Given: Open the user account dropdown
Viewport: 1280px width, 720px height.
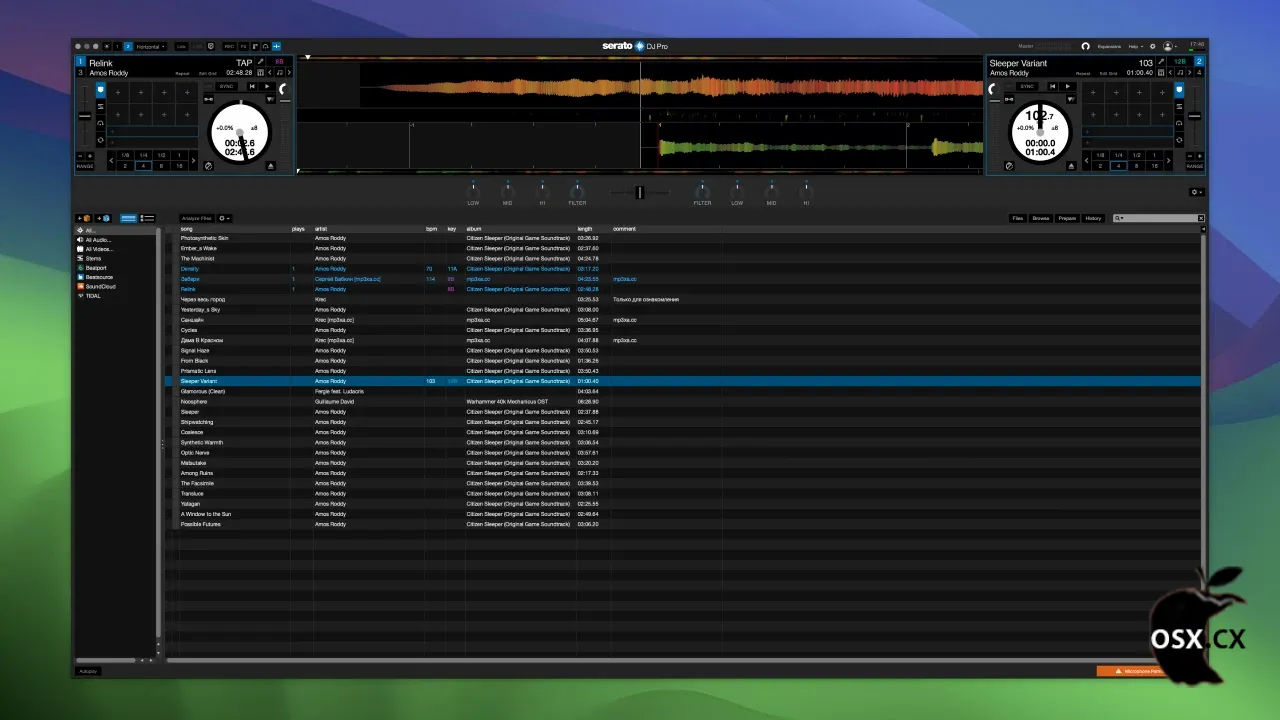Looking at the screenshot, I should (1169, 46).
